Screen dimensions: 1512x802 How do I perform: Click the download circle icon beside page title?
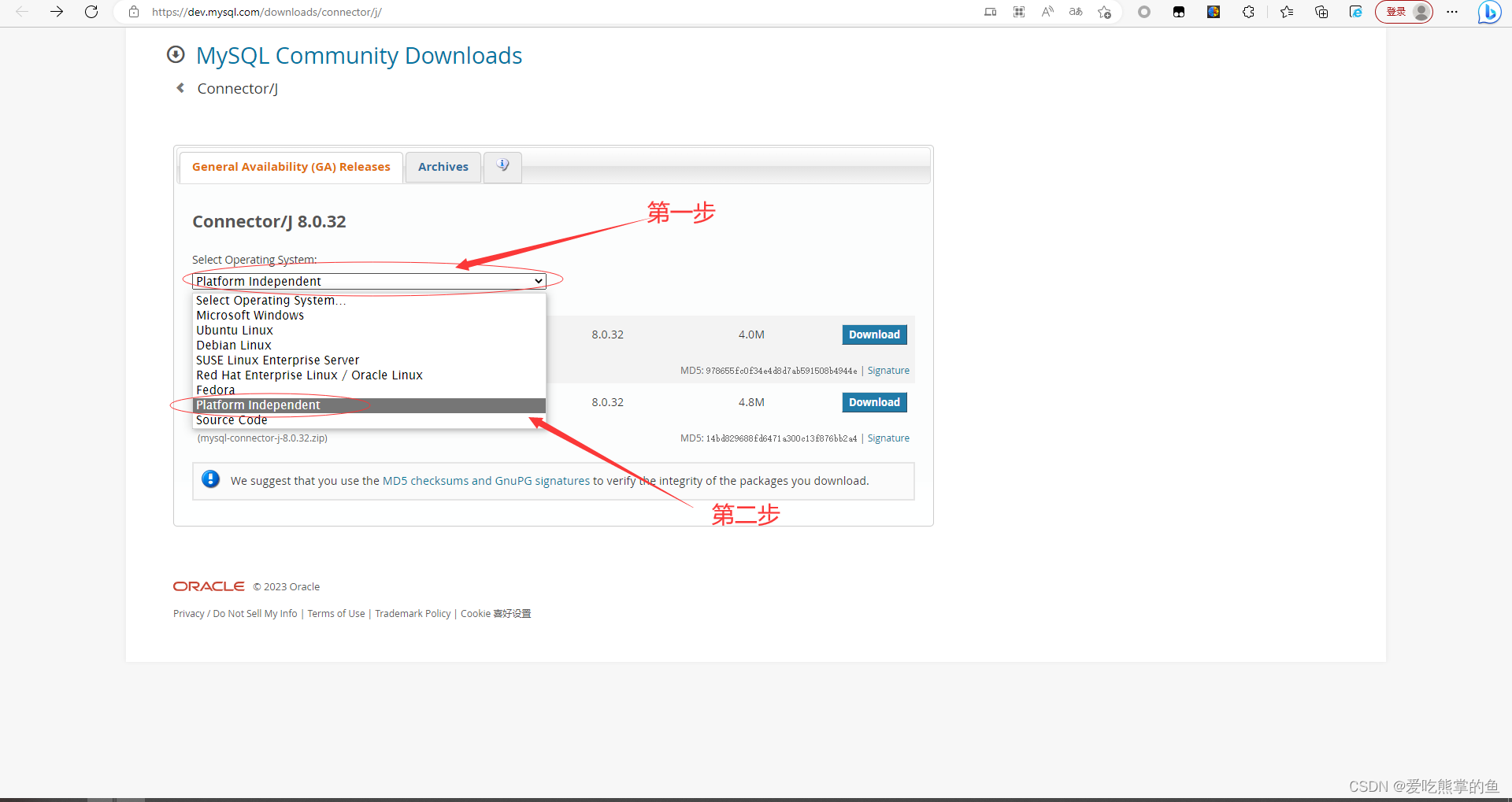tap(176, 54)
